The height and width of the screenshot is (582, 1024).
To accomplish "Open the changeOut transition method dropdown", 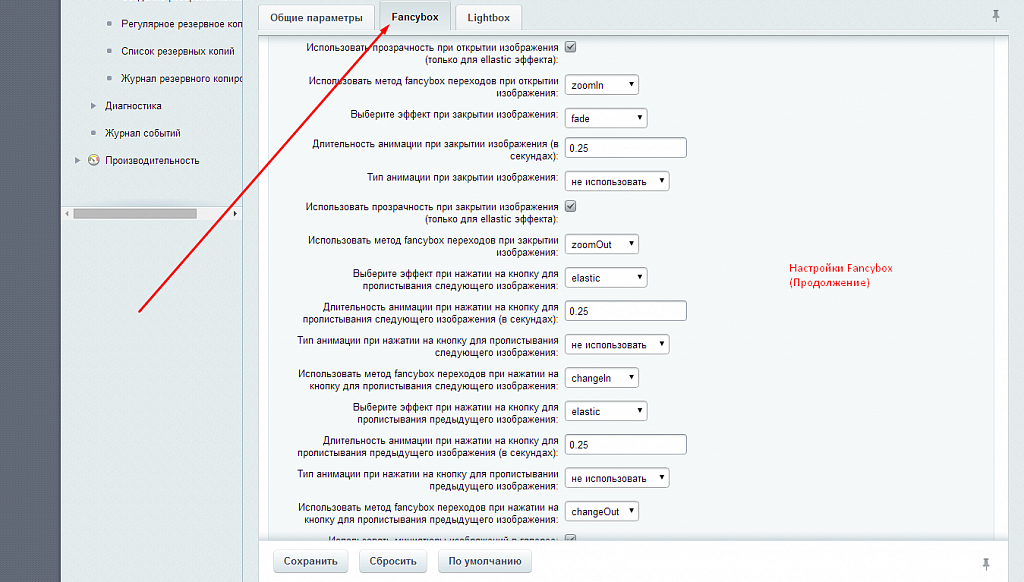I will coord(601,511).
